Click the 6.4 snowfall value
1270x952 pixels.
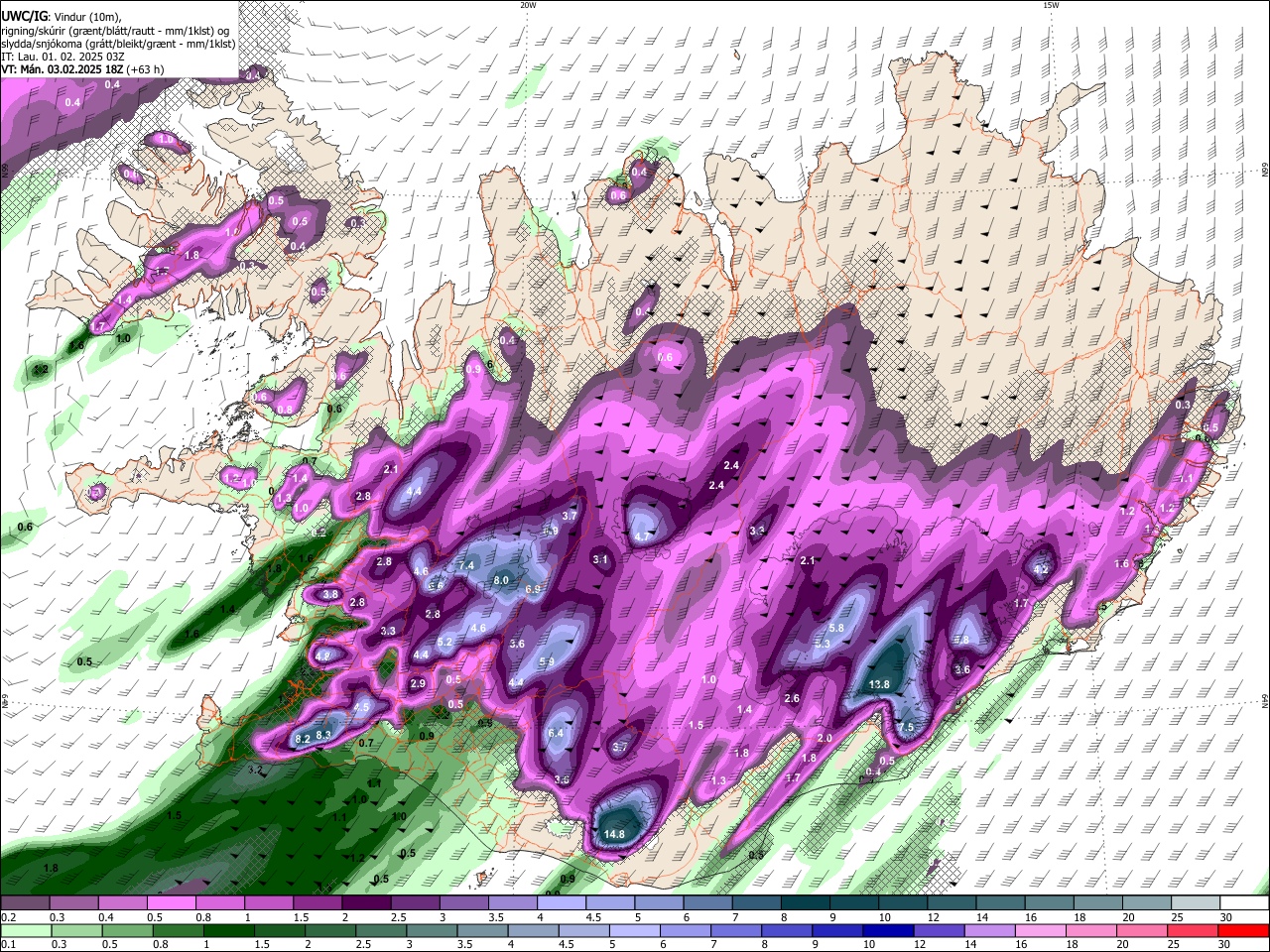pyautogui.click(x=556, y=733)
